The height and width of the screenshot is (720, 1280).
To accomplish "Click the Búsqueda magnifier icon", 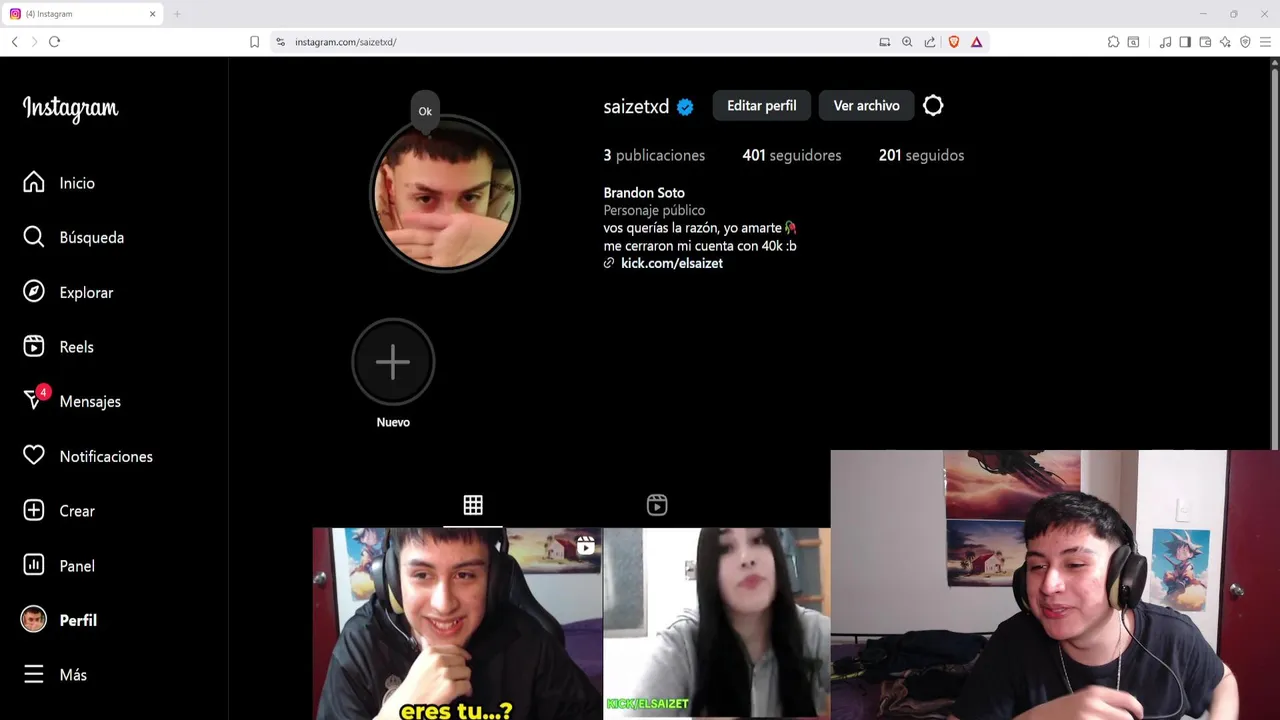I will coord(34,237).
